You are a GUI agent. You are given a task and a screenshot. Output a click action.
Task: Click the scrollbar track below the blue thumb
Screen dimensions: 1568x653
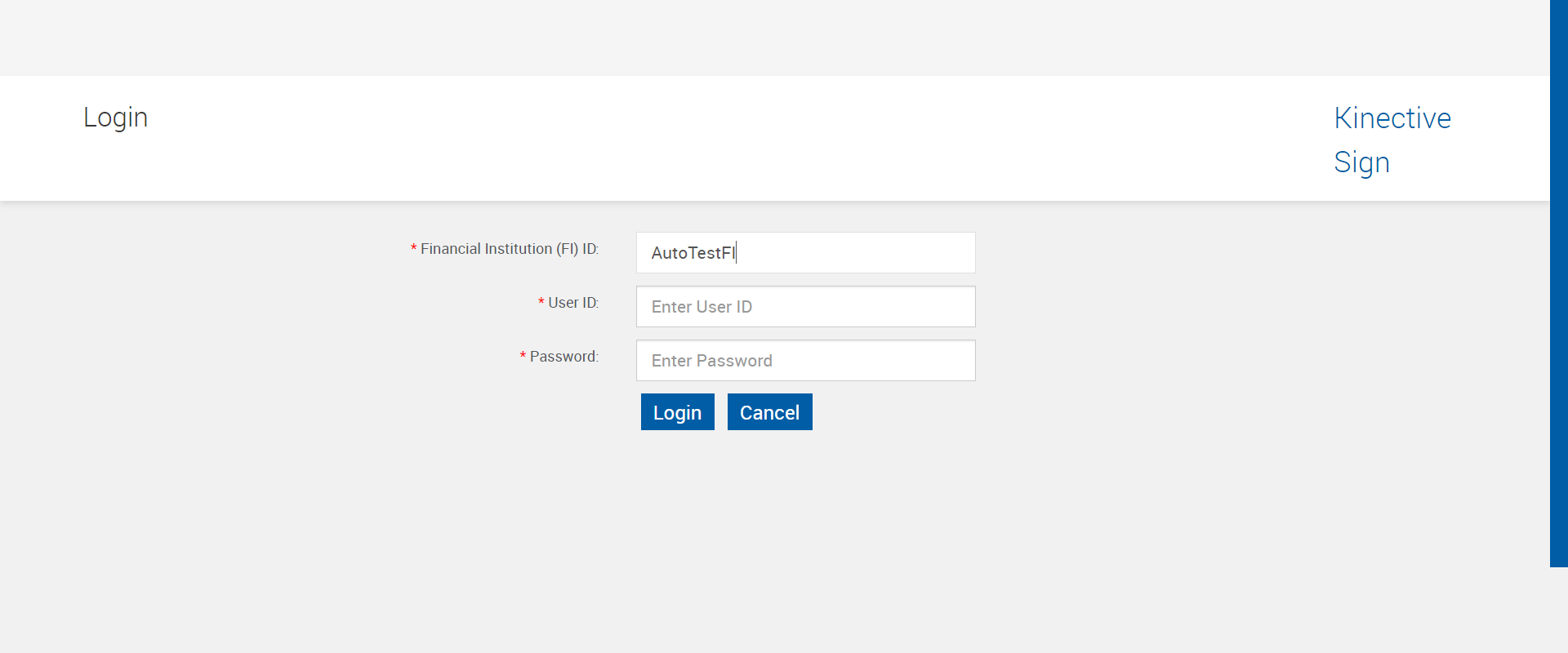1558,611
